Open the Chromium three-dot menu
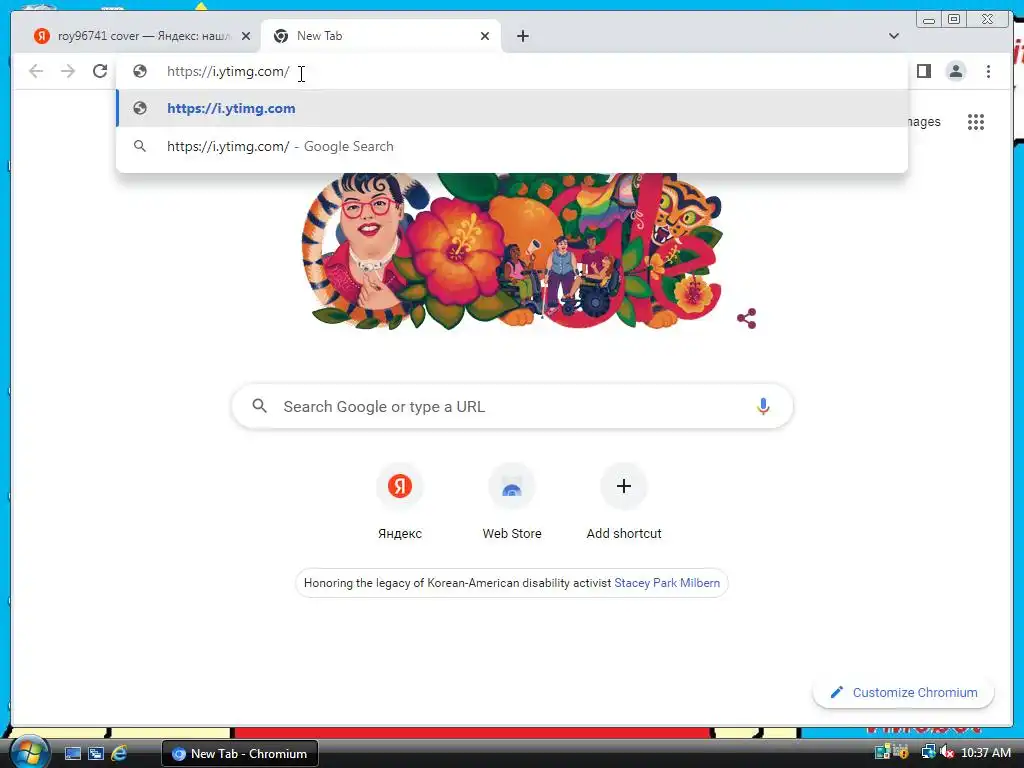The width and height of the screenshot is (1024, 768). [x=988, y=71]
